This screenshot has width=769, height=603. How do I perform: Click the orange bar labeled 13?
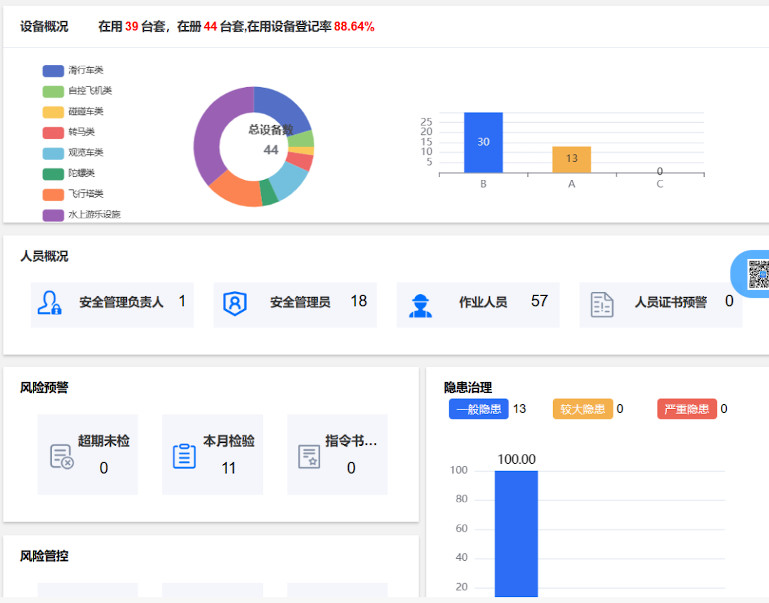[572, 159]
